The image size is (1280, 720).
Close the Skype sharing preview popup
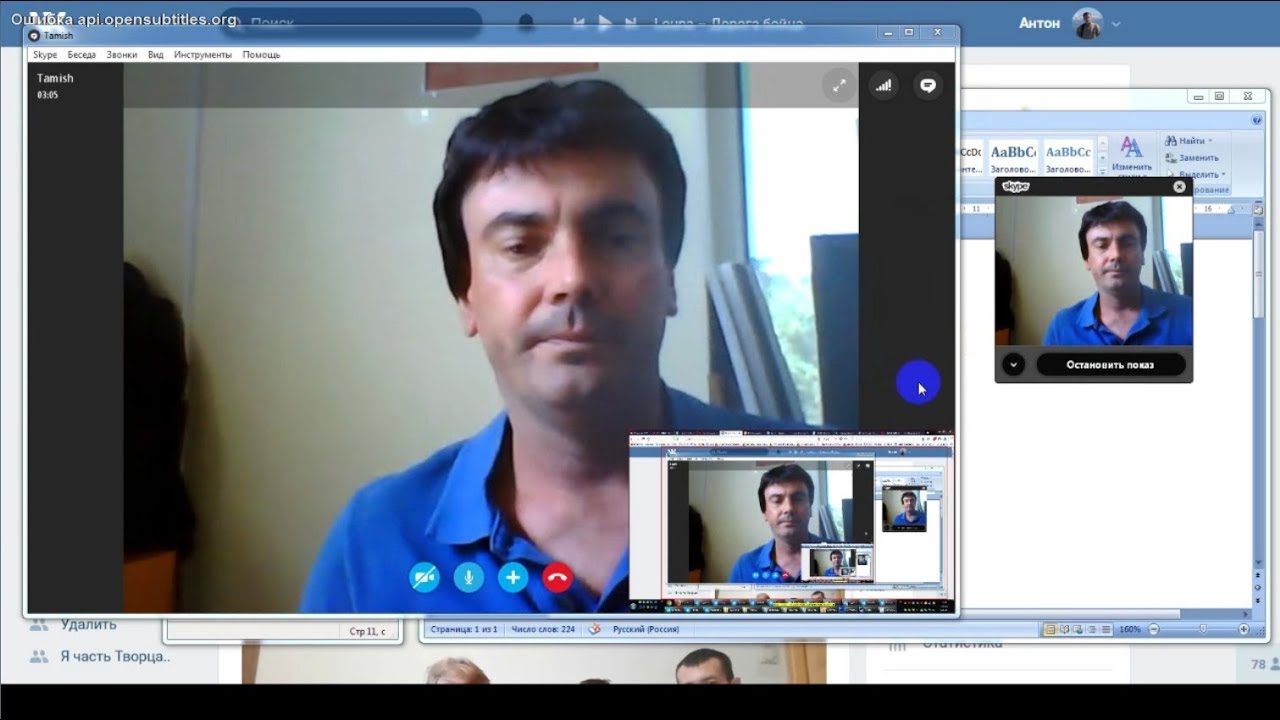coord(1179,186)
